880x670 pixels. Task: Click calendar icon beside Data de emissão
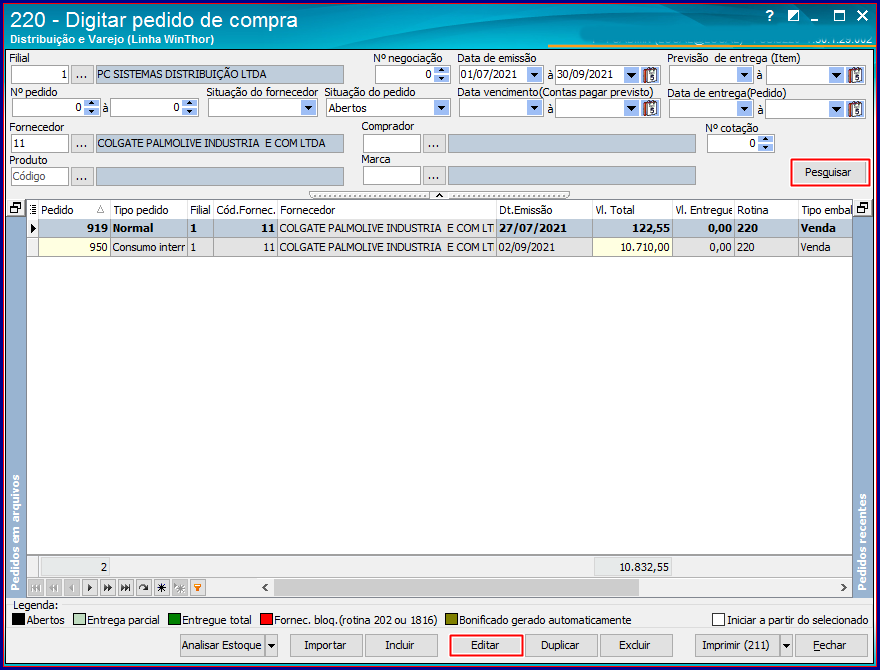pyautogui.click(x=650, y=75)
